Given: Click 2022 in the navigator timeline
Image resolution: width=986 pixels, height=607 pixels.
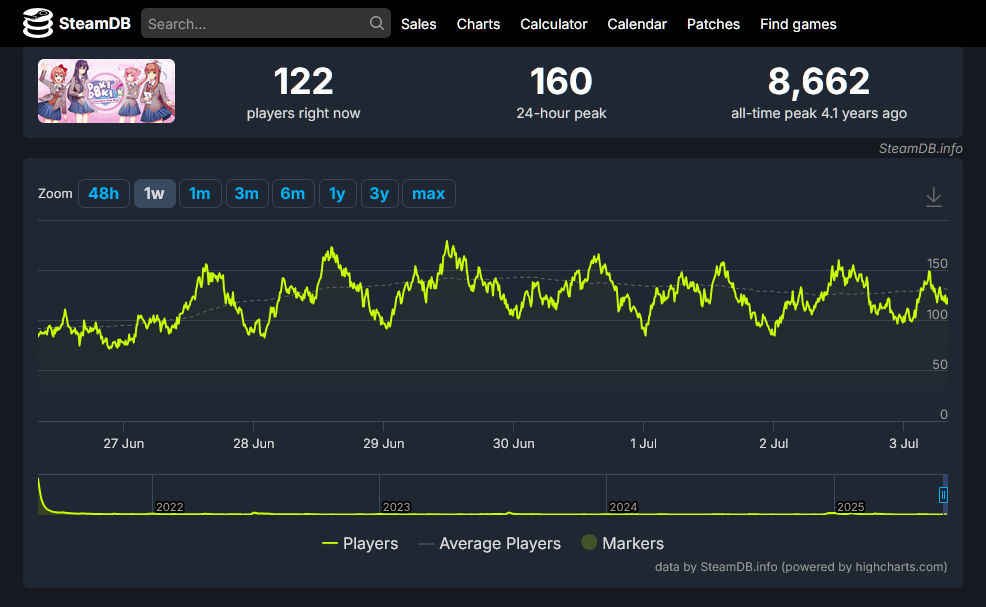Looking at the screenshot, I should (x=170, y=507).
